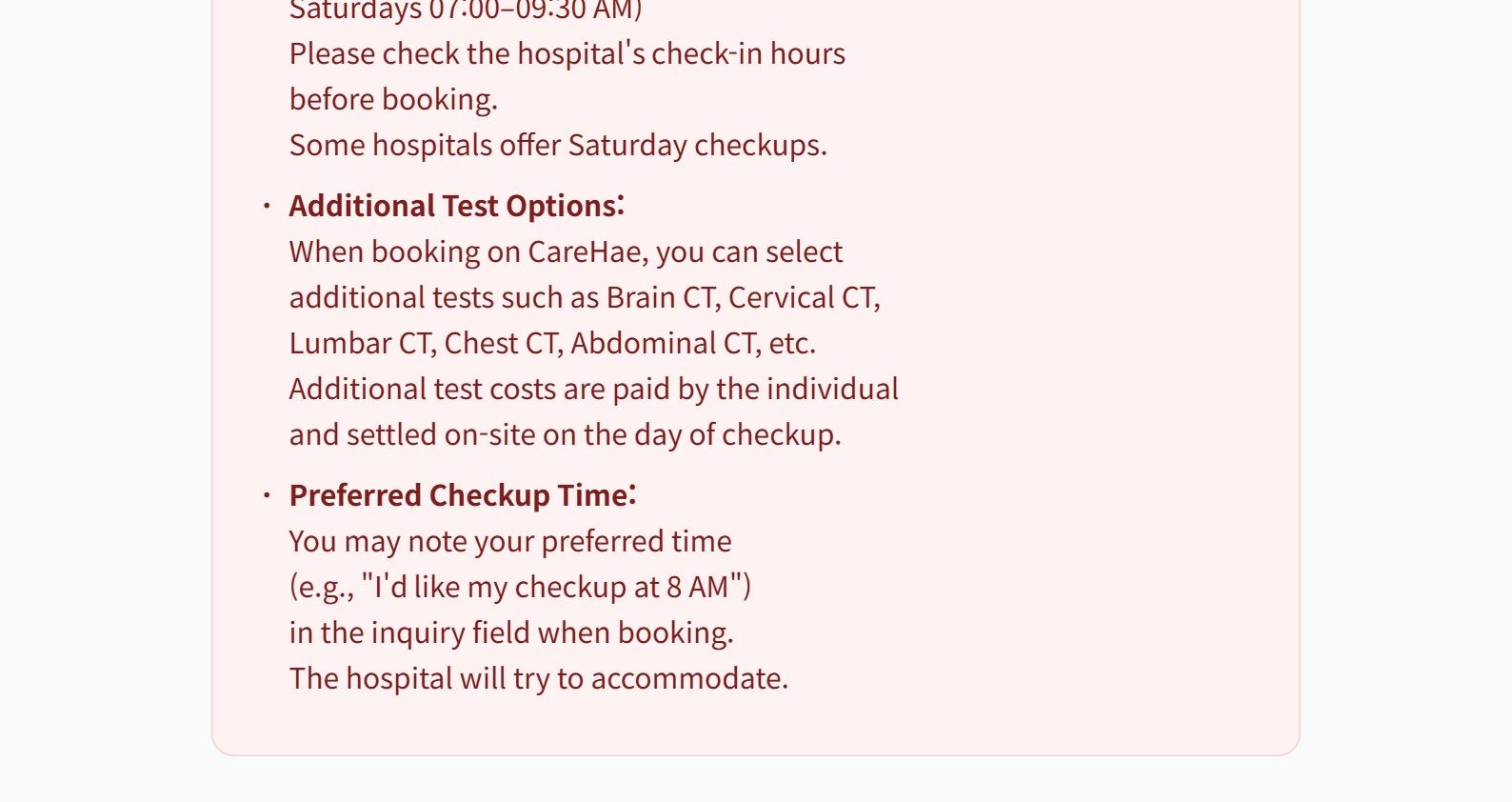
Task: Click "The hospital will try to accommodate." line
Action: 538,678
